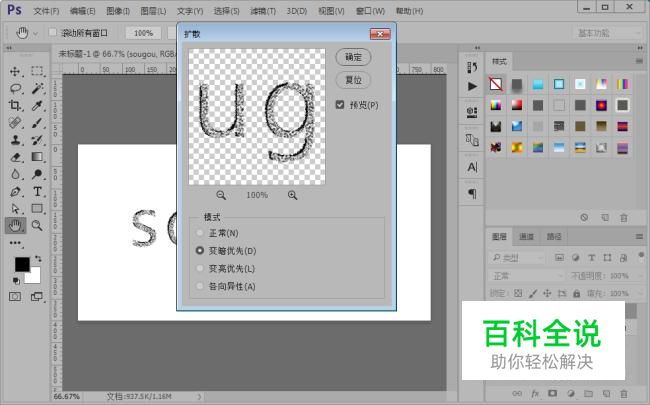Click the 66.67% zoom field in status bar

point(66,397)
